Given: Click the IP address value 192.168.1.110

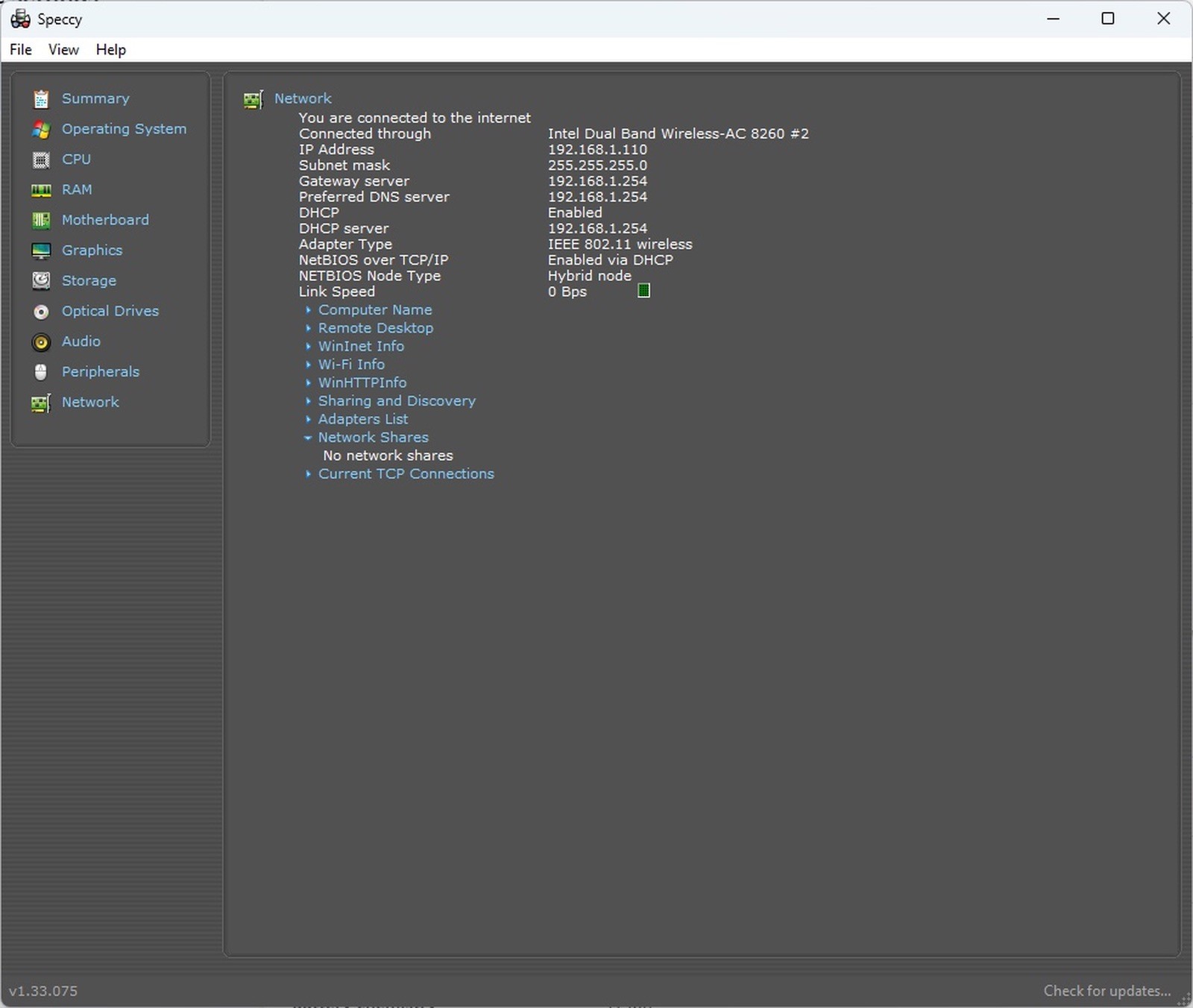Looking at the screenshot, I should [597, 150].
